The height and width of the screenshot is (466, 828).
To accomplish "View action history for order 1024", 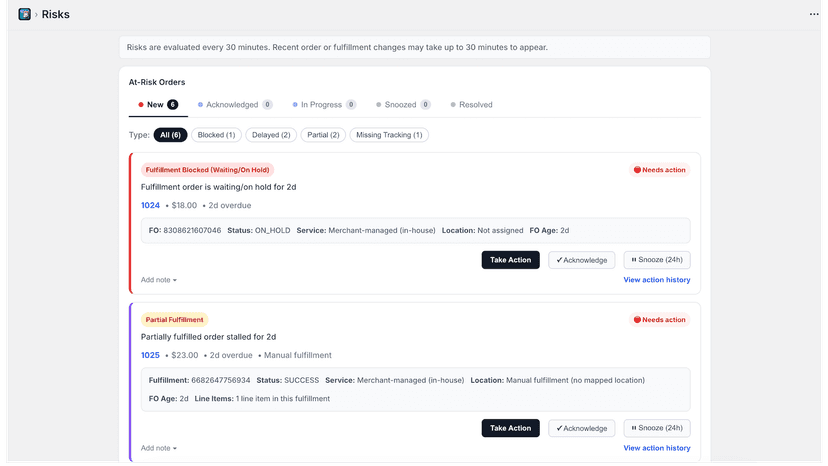I will pyautogui.click(x=657, y=280).
